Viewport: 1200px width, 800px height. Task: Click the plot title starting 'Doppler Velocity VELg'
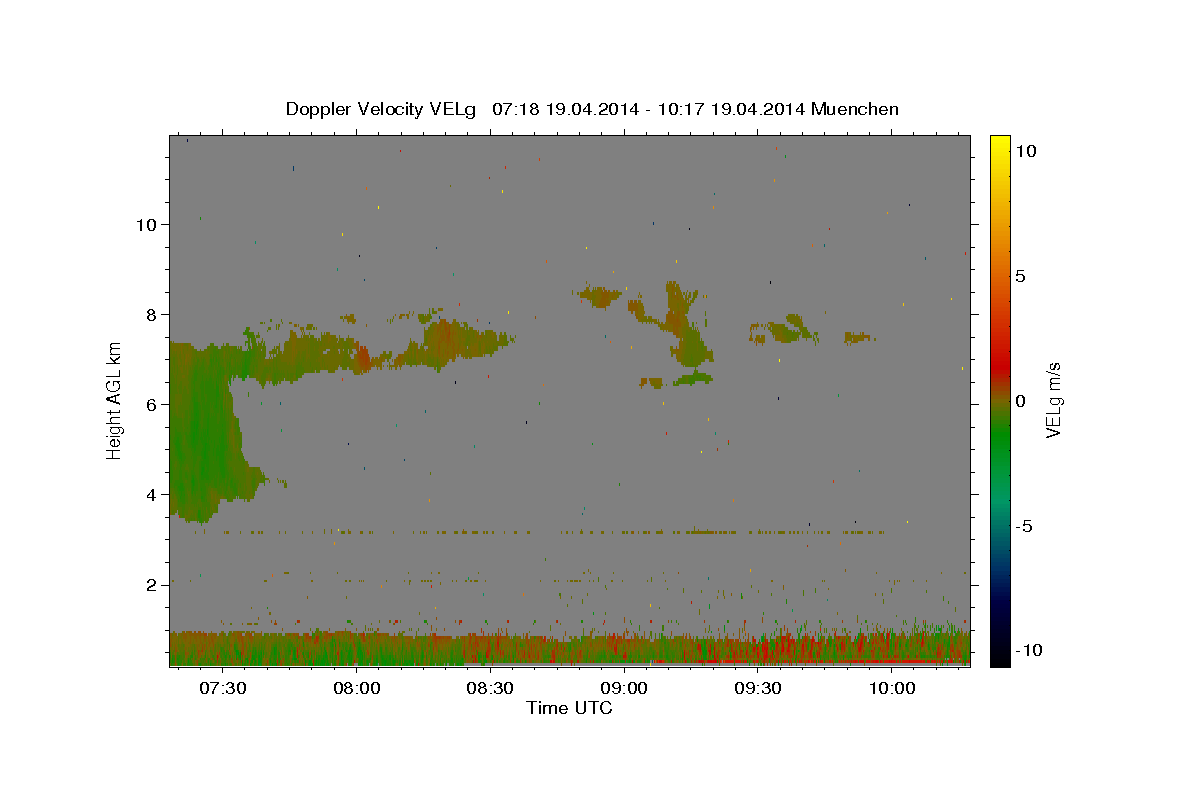[592, 109]
